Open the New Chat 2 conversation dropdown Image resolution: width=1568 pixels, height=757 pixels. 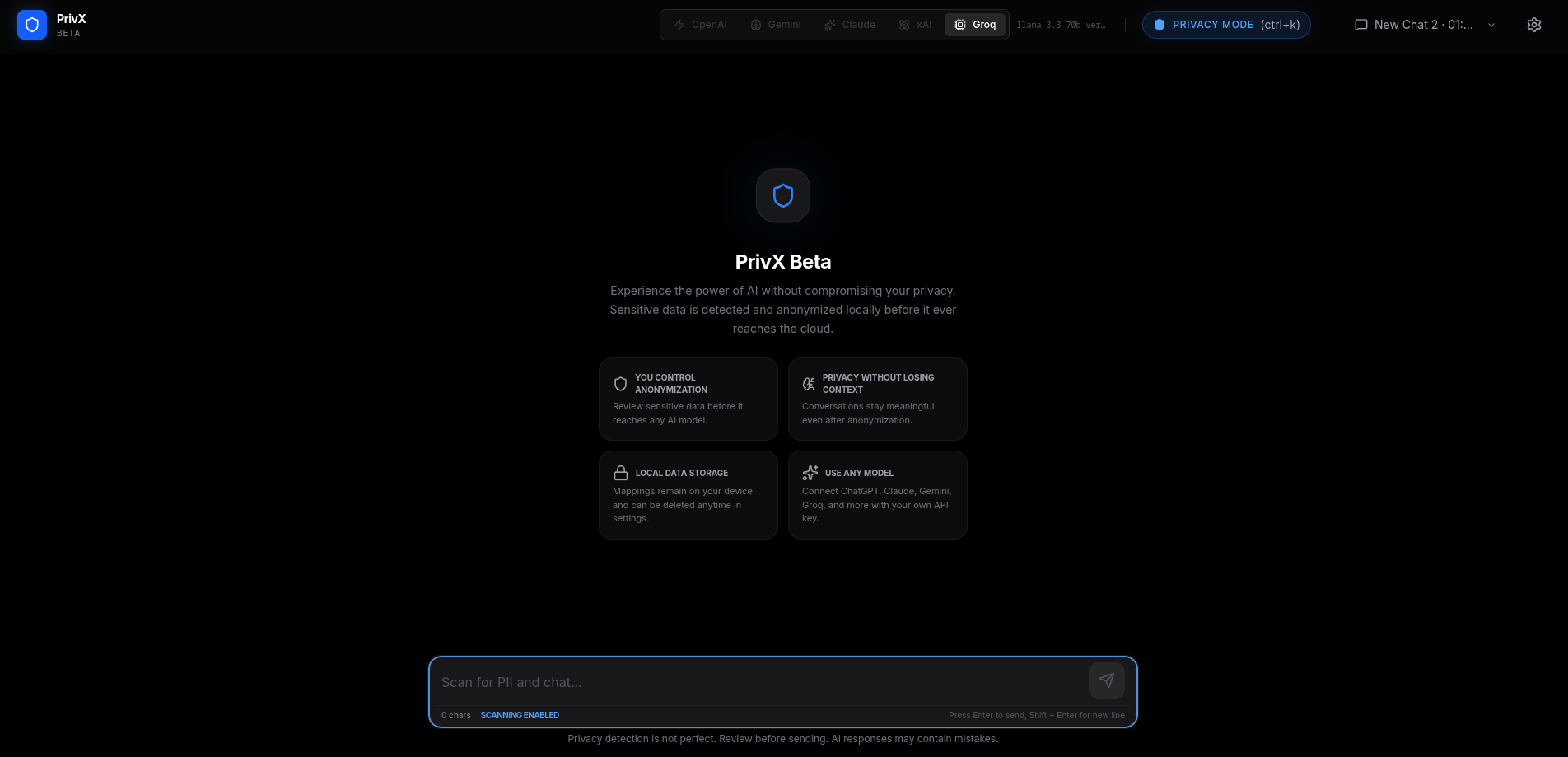pyautogui.click(x=1425, y=25)
